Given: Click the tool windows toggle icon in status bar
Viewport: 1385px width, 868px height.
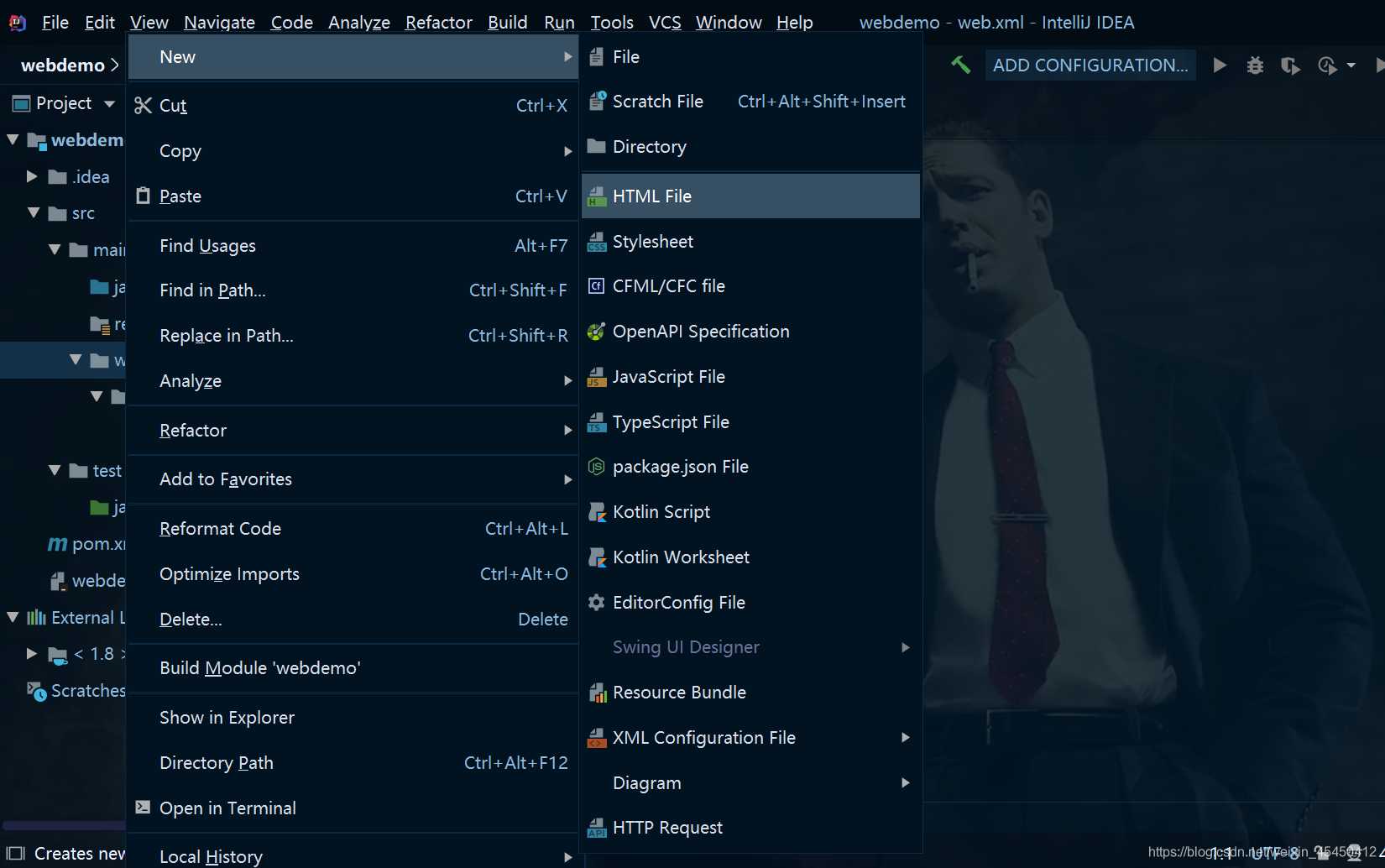Looking at the screenshot, I should pyautogui.click(x=16, y=853).
